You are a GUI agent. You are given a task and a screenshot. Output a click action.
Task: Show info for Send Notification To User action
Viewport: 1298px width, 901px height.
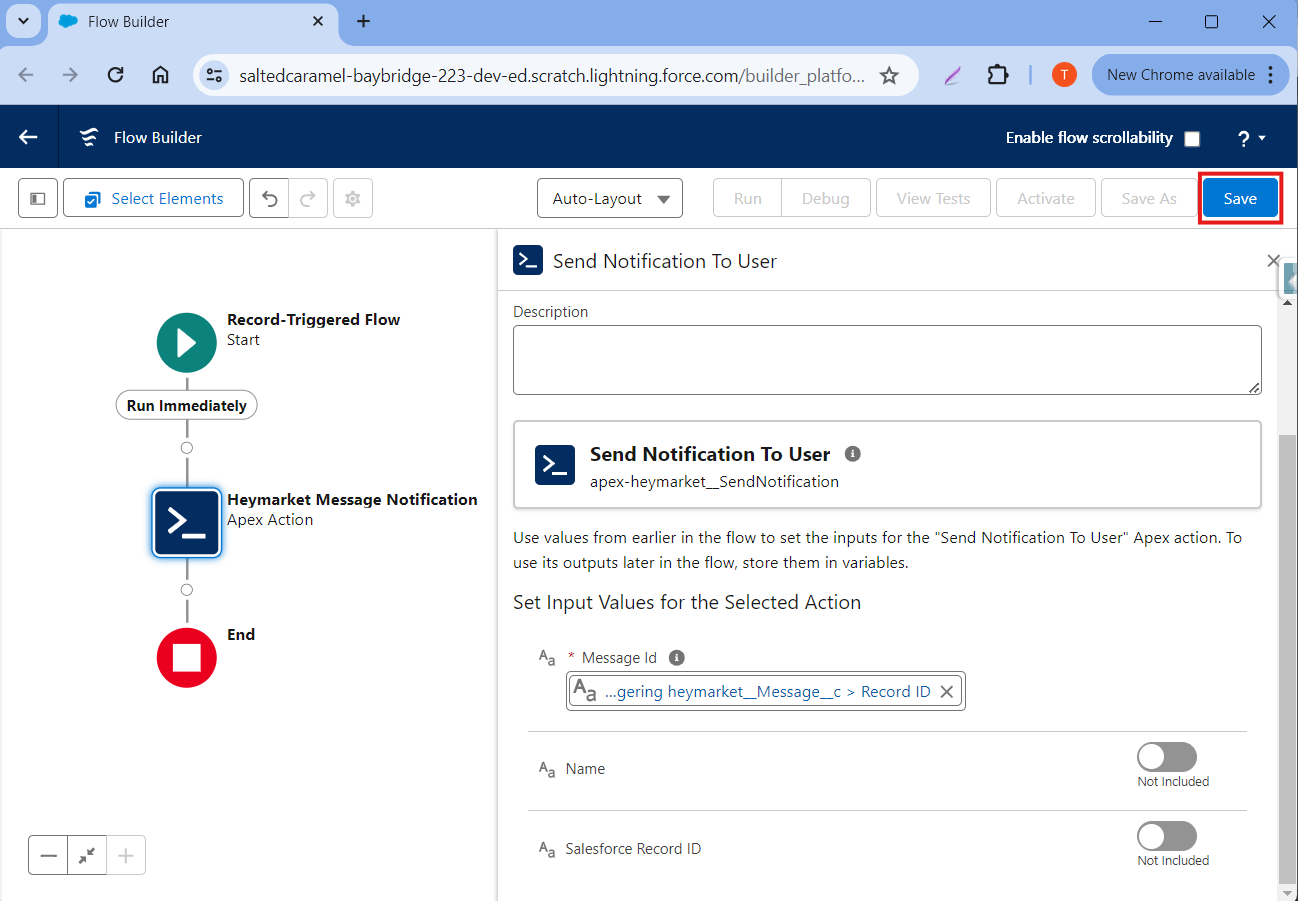(853, 453)
